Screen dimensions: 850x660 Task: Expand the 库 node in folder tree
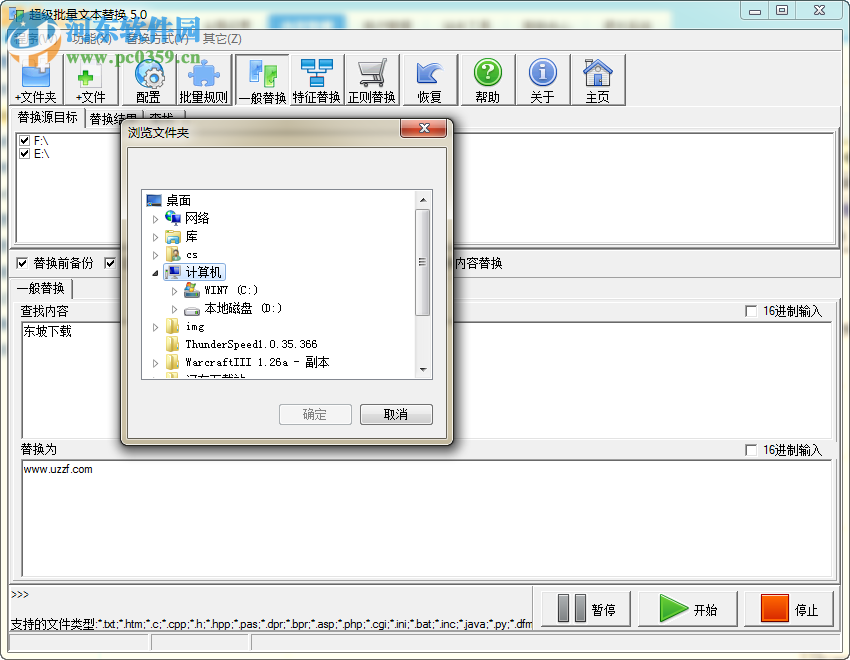[153, 236]
